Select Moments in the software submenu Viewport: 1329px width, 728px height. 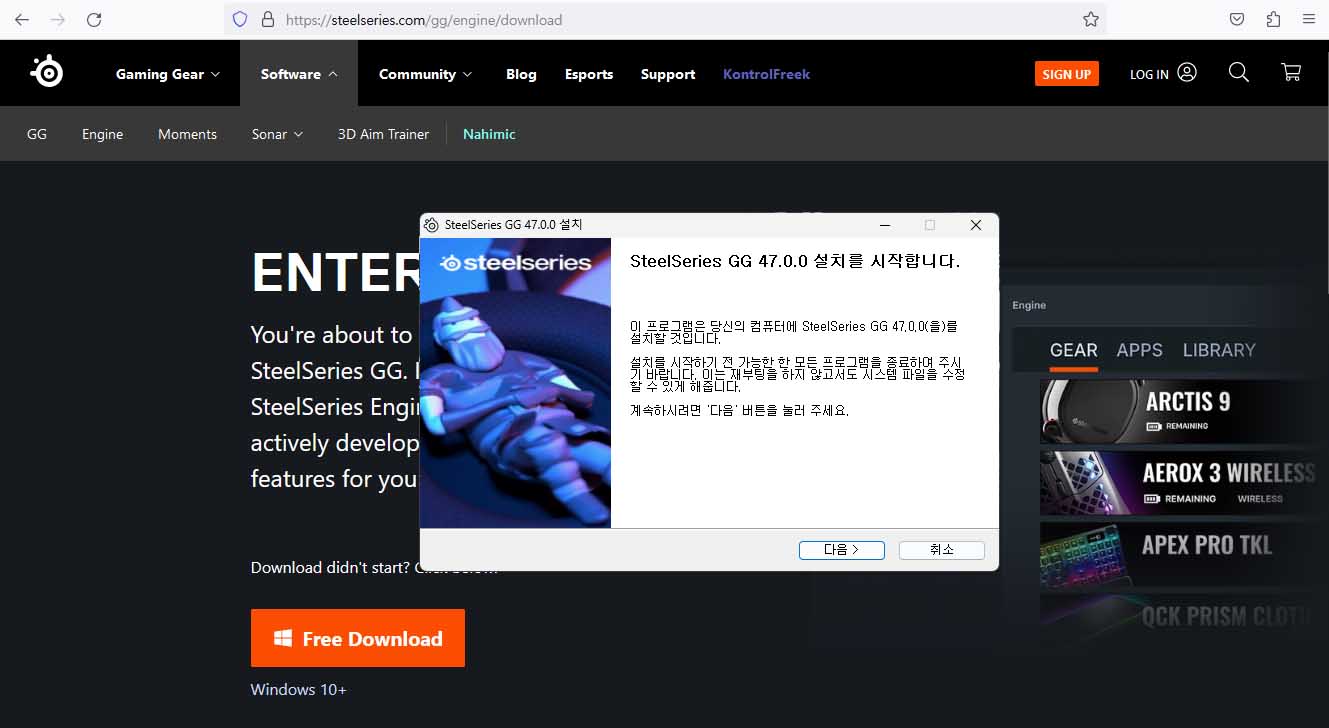[187, 134]
